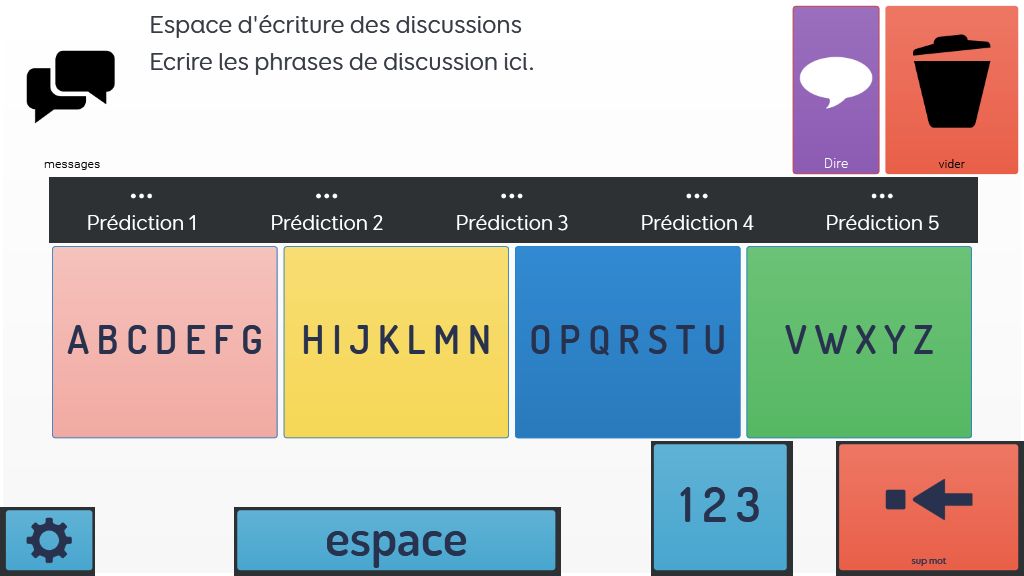
Task: Select the Prédiction 1 suggestion
Action: coord(141,222)
